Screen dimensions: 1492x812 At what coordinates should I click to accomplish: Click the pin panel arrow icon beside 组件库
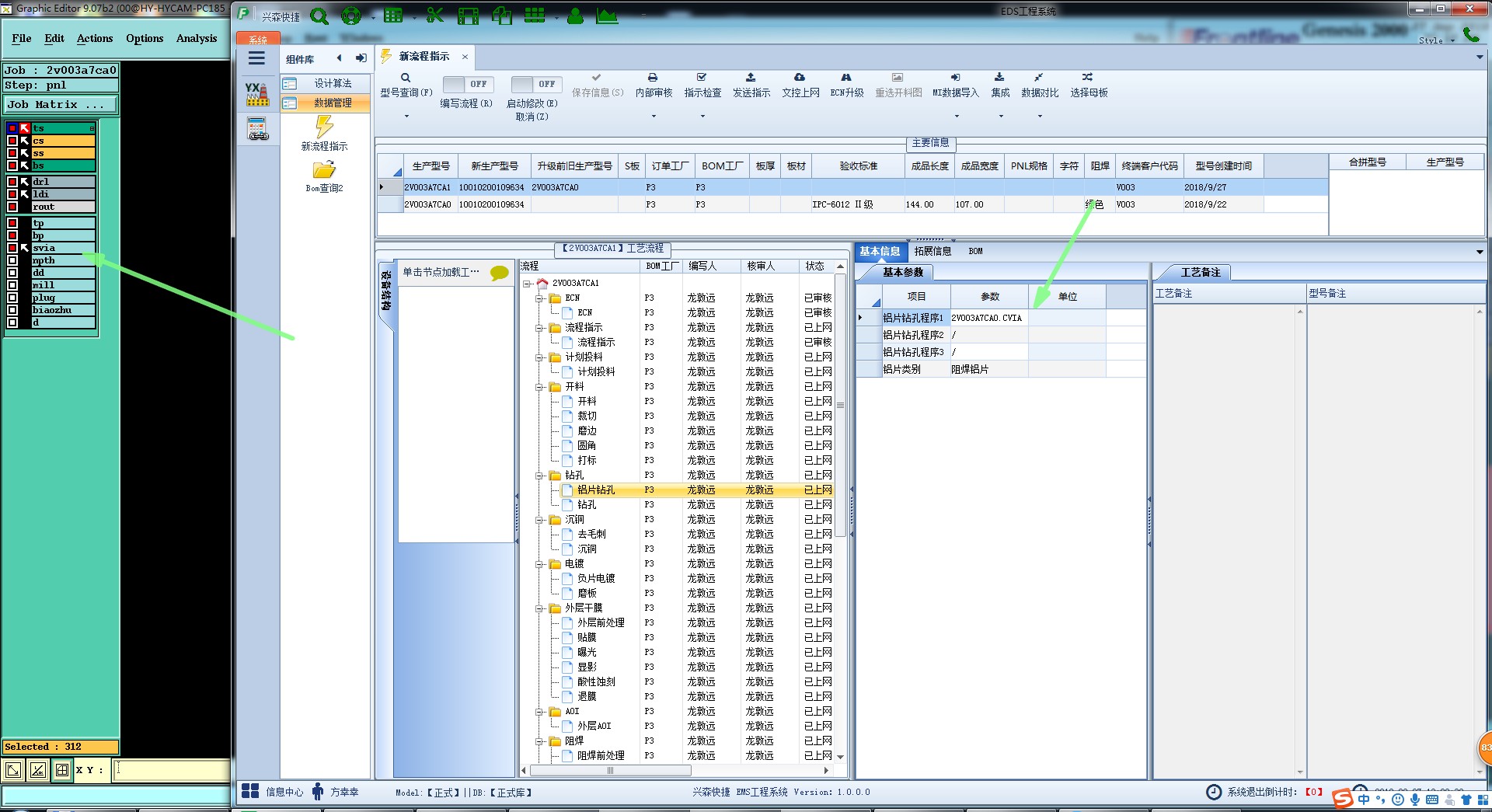pyautogui.click(x=361, y=58)
